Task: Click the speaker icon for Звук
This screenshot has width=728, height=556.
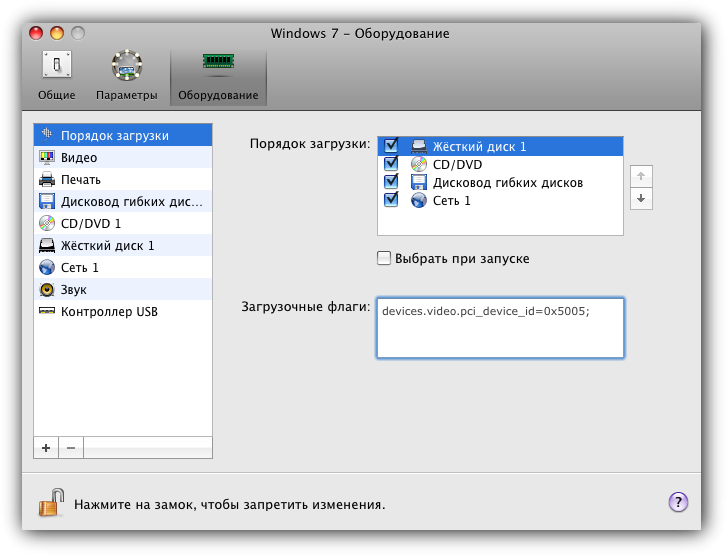Action: 47,289
